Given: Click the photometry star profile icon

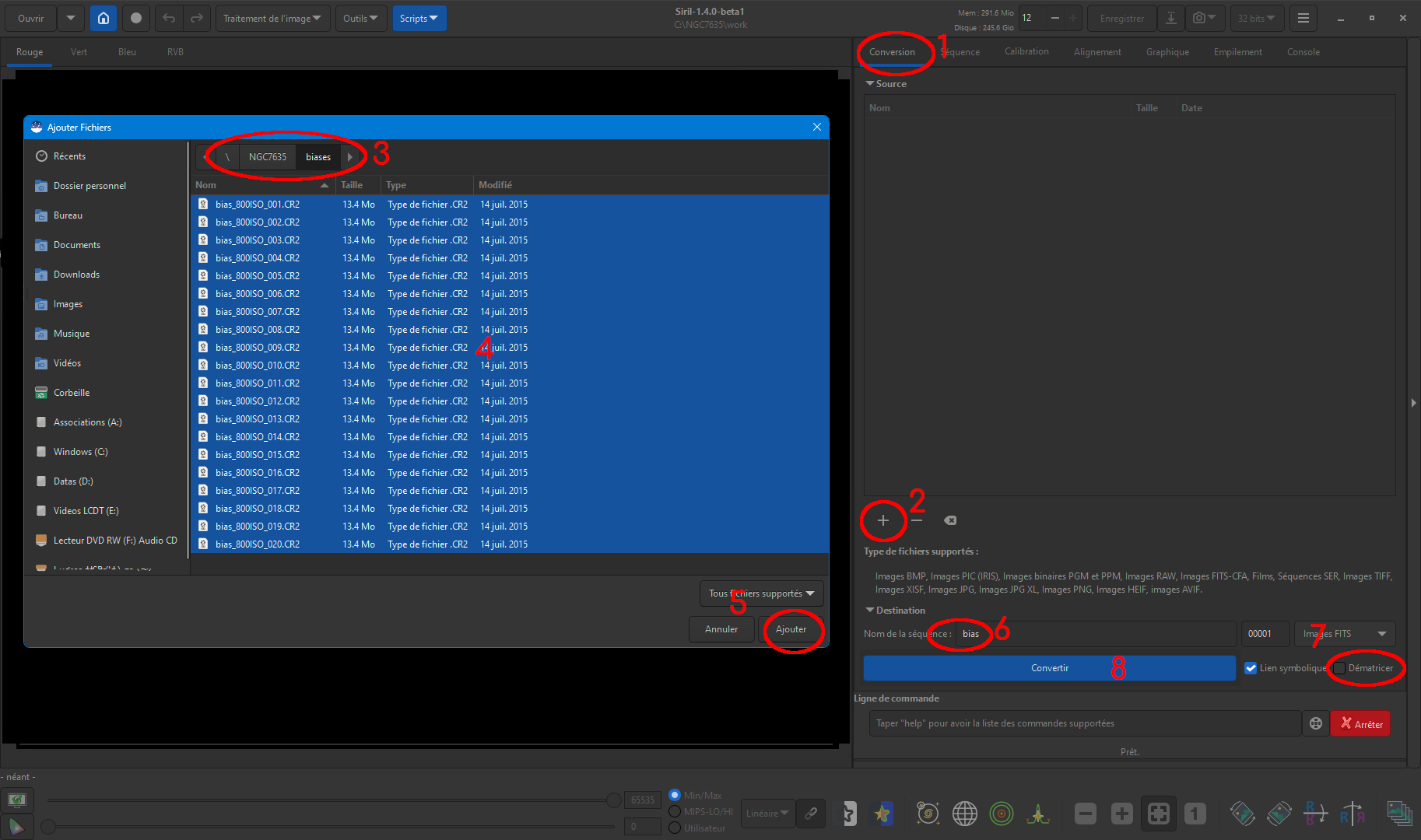Looking at the screenshot, I should (x=1038, y=814).
